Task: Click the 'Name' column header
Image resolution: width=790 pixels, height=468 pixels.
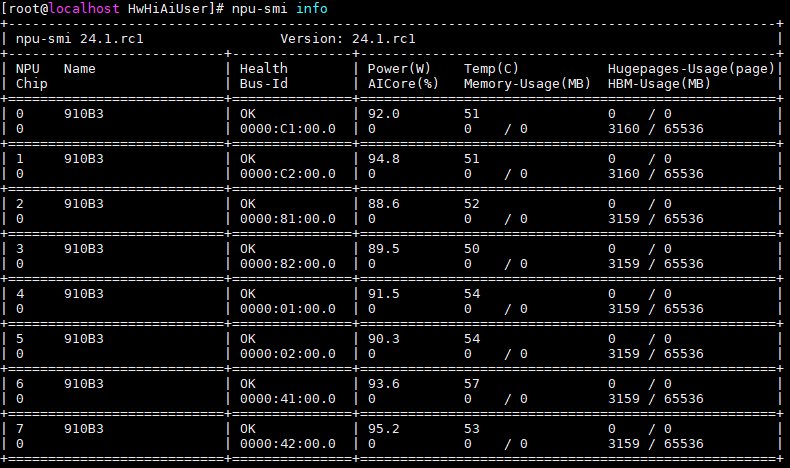Action: pyautogui.click(x=80, y=69)
